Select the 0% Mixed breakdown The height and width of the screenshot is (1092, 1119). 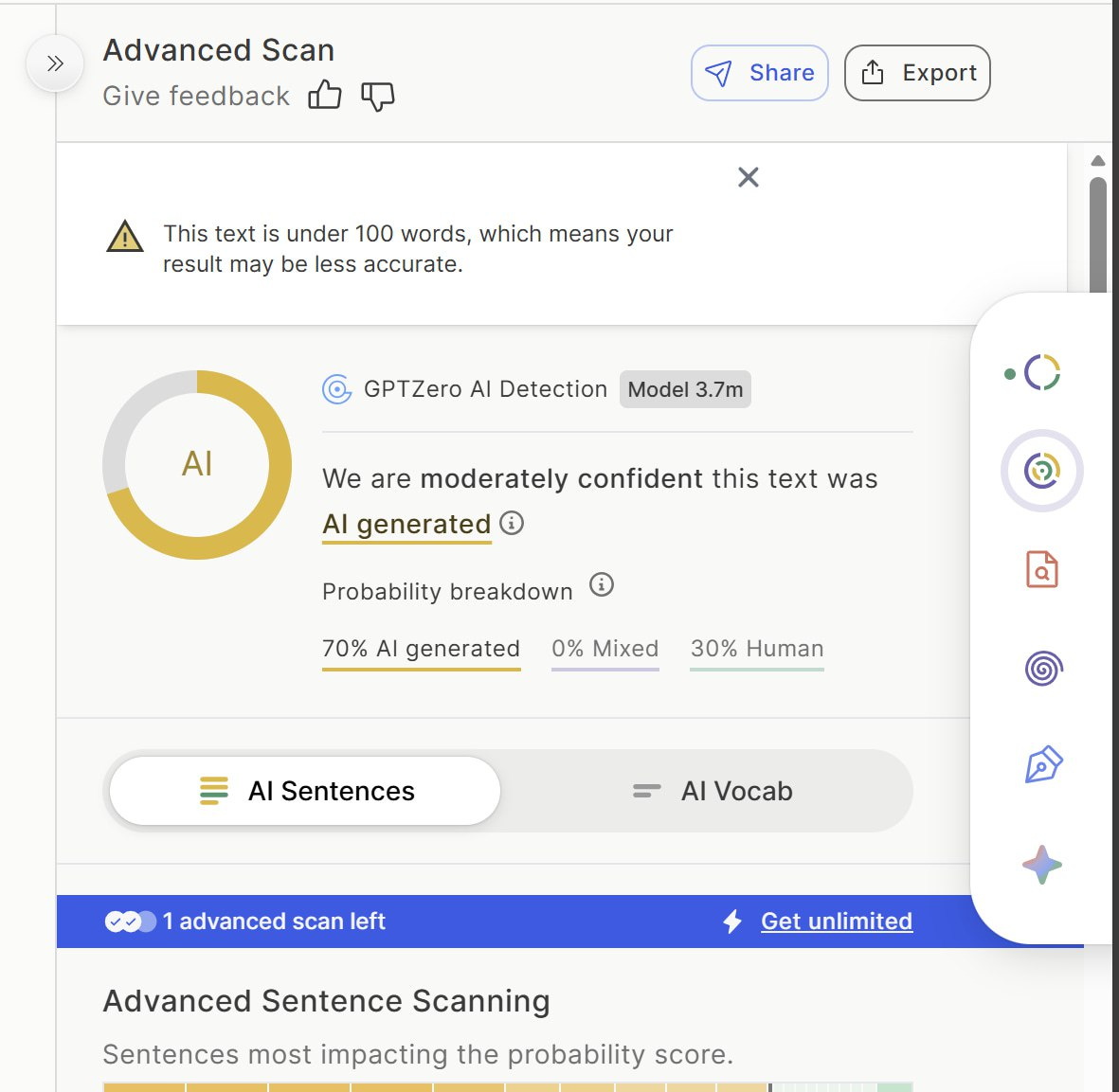[x=605, y=649]
